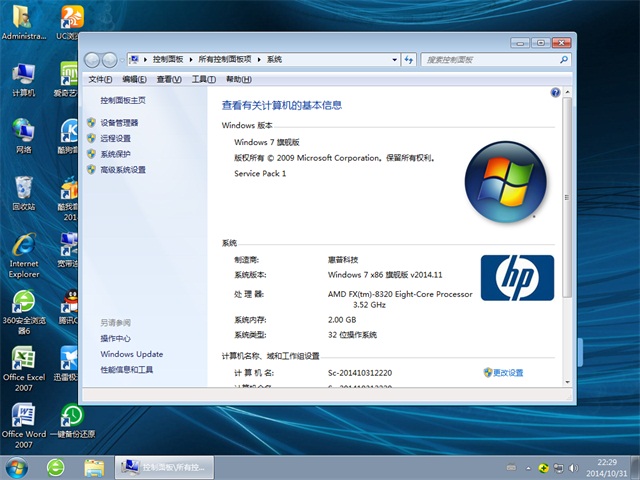Open the 宽带连接 desktop shortcut
The width and height of the screenshot is (640, 480).
(x=69, y=250)
